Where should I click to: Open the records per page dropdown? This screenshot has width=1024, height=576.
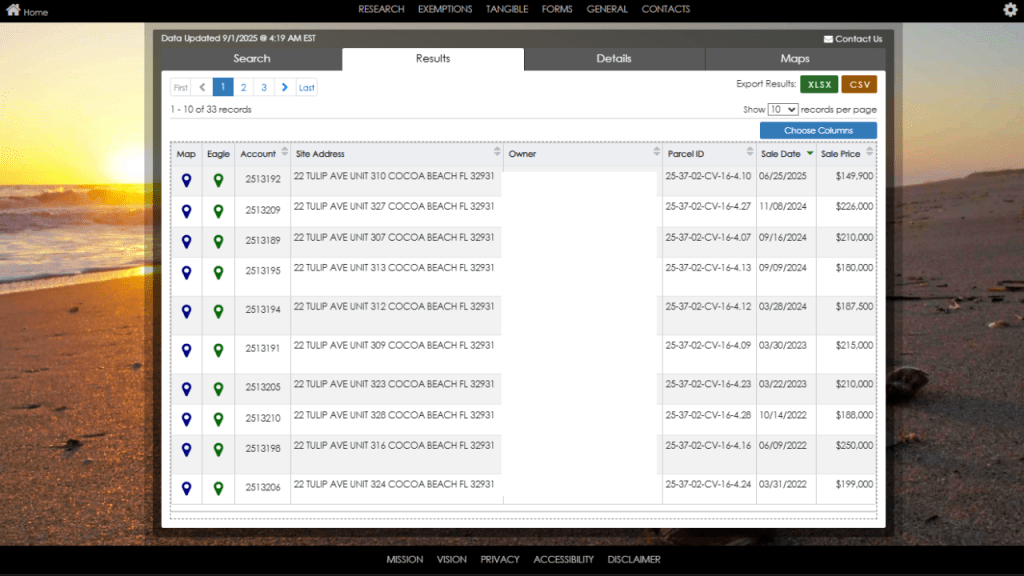[782, 109]
